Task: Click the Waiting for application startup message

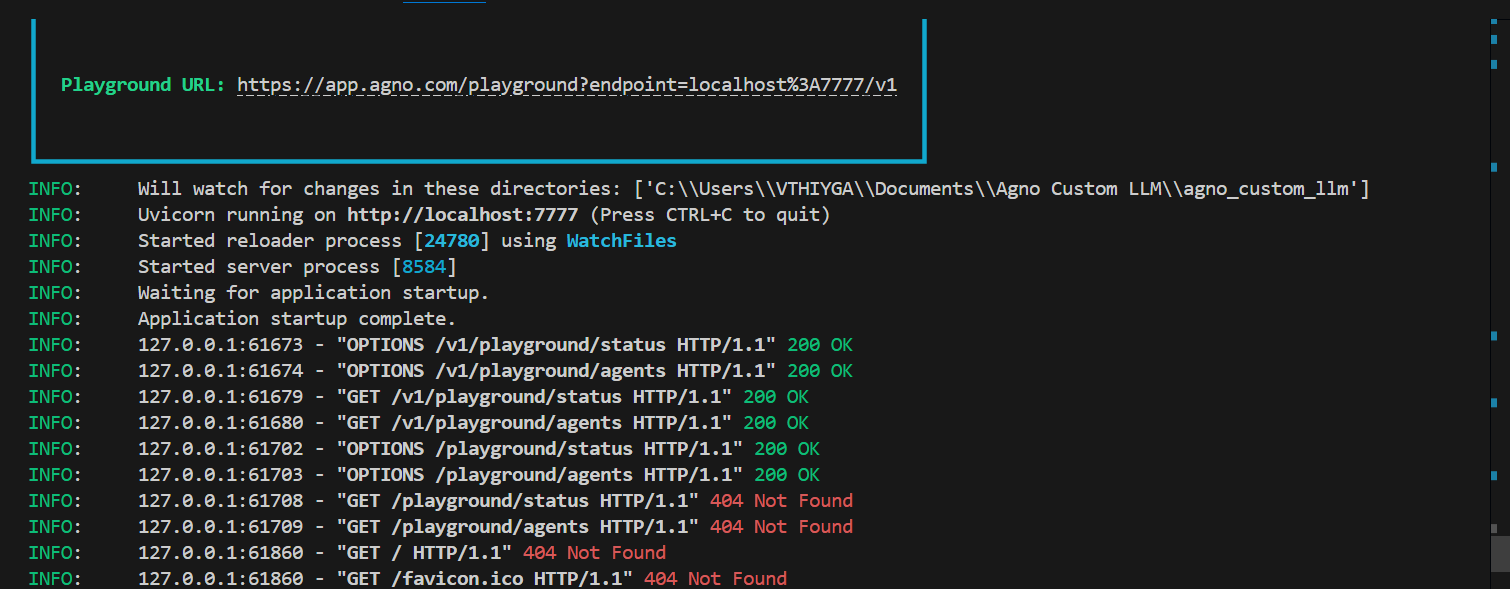Action: click(x=313, y=293)
